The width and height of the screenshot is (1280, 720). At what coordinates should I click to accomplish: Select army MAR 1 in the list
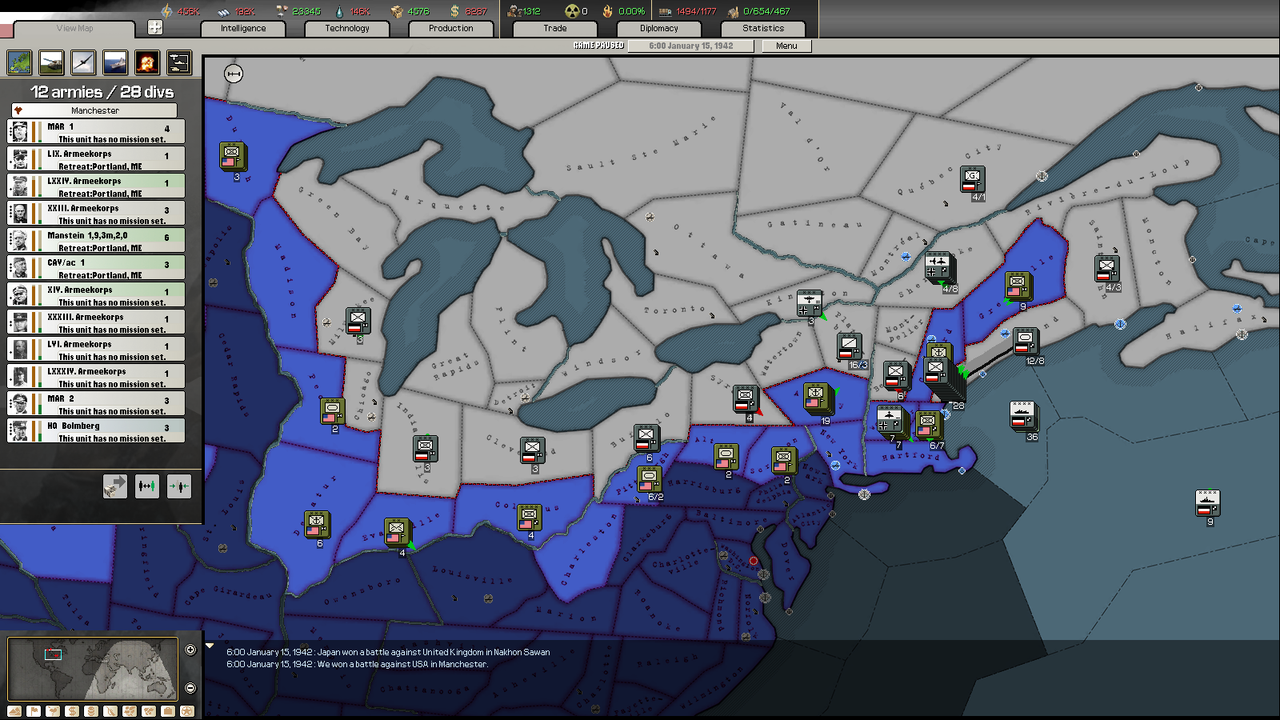click(96, 132)
